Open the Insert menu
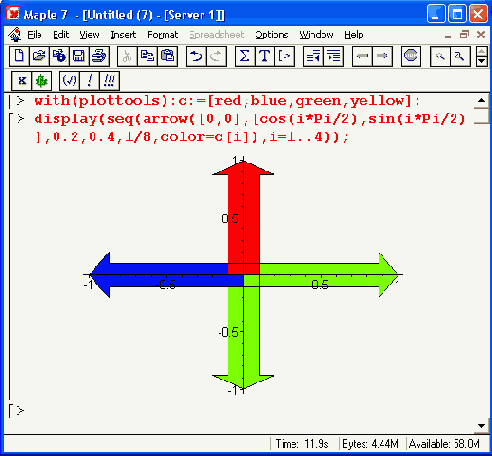Viewport: 492px width, 456px height. pyautogui.click(x=123, y=35)
